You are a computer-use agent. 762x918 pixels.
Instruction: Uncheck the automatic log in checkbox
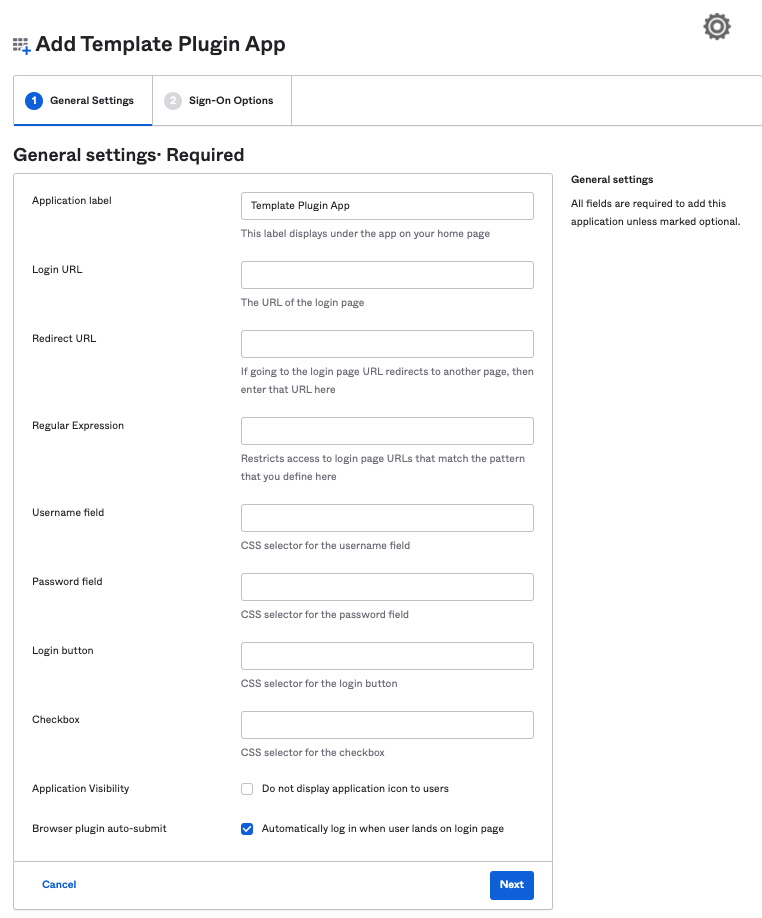click(x=247, y=829)
